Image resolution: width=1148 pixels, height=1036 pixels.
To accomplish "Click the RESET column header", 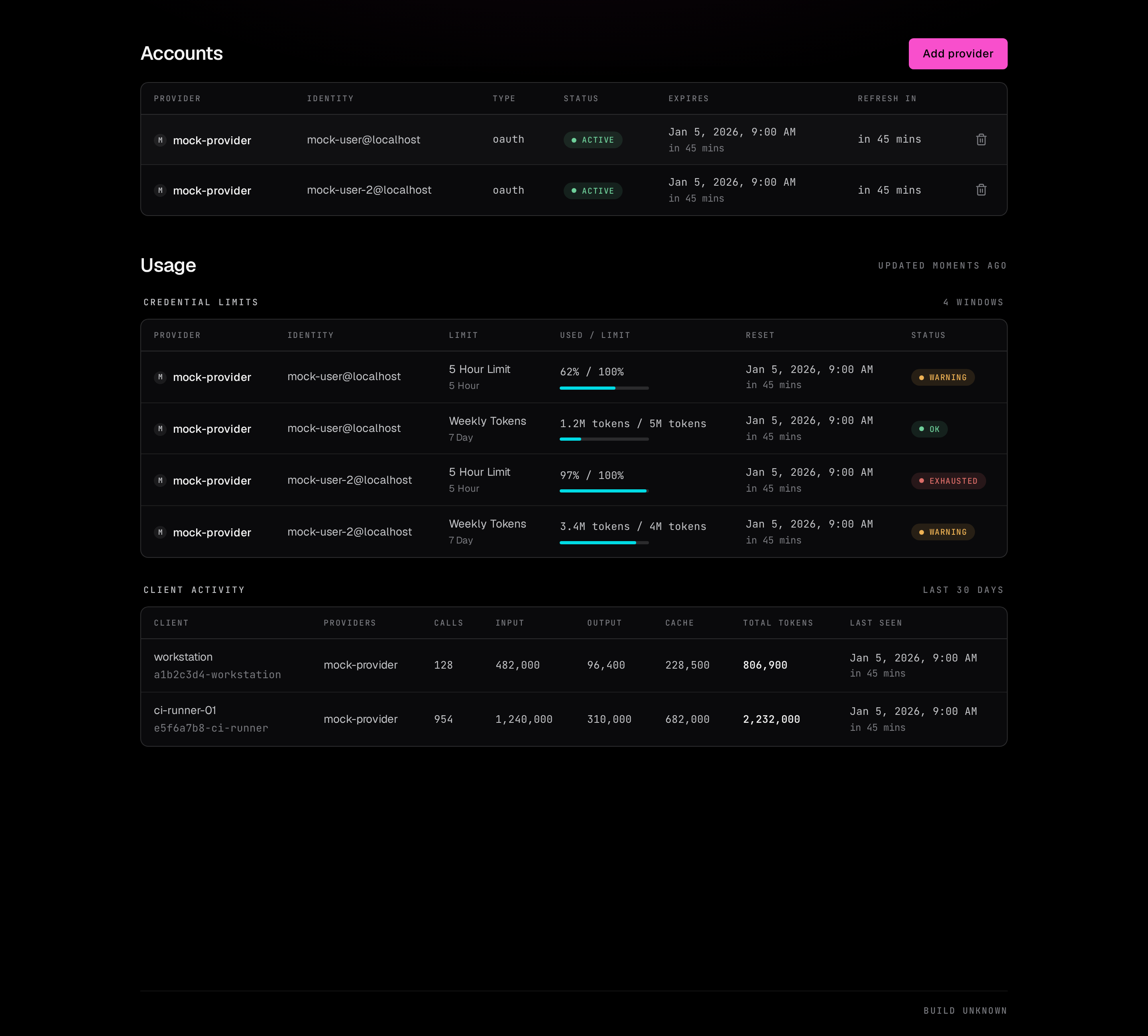I will [x=760, y=335].
